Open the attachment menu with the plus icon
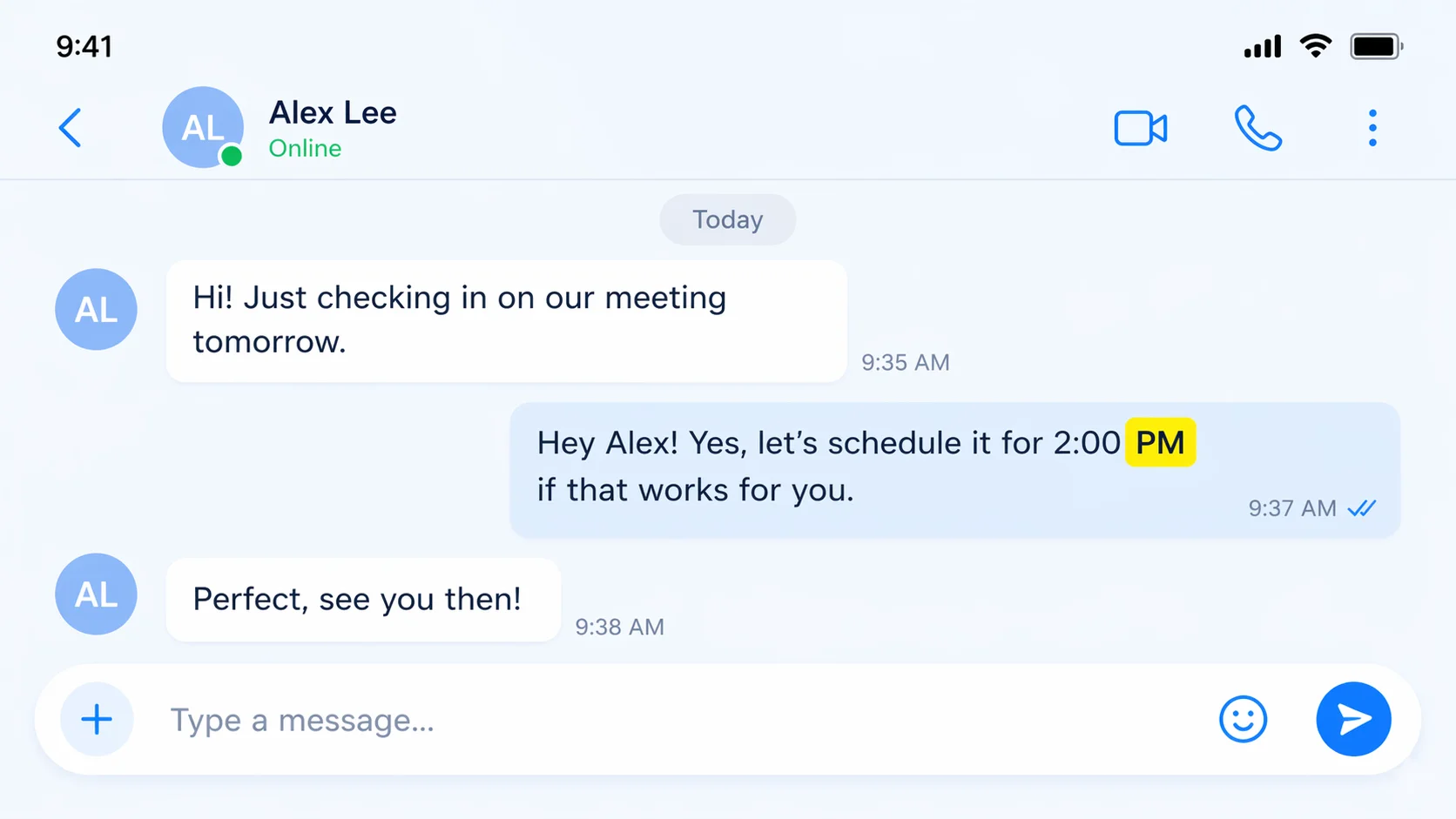The height and width of the screenshot is (819, 1456). click(97, 720)
